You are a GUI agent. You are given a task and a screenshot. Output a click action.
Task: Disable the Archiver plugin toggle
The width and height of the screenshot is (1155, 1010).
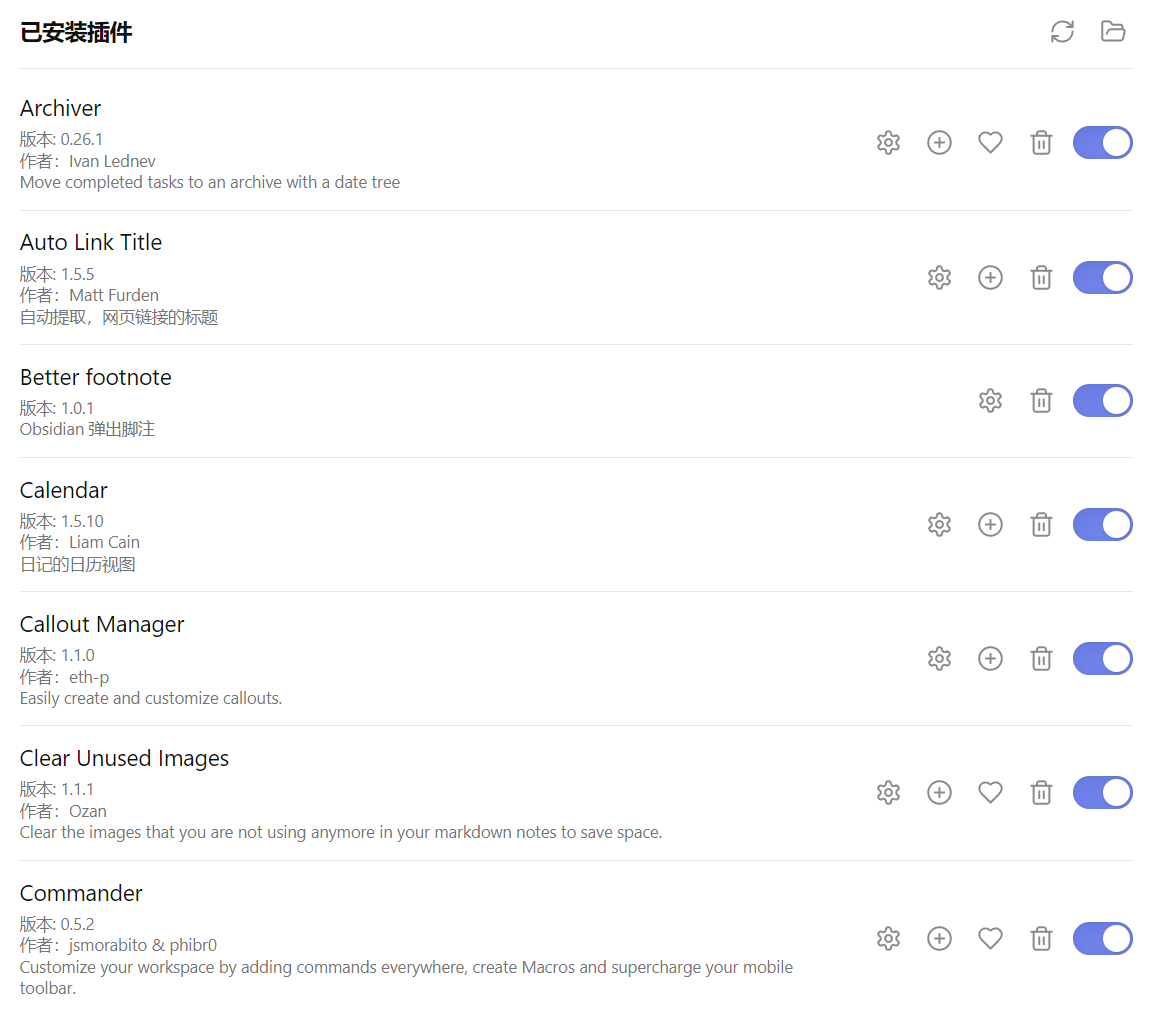point(1103,142)
